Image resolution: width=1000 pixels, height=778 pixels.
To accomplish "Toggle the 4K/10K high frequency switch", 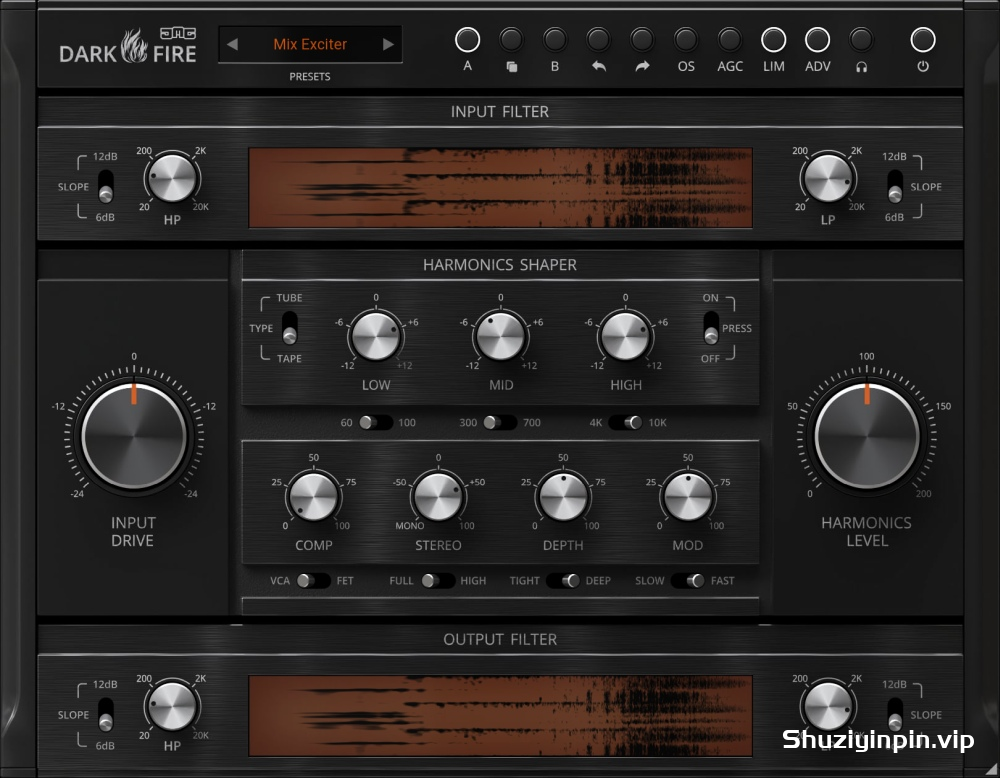I will pos(625,422).
